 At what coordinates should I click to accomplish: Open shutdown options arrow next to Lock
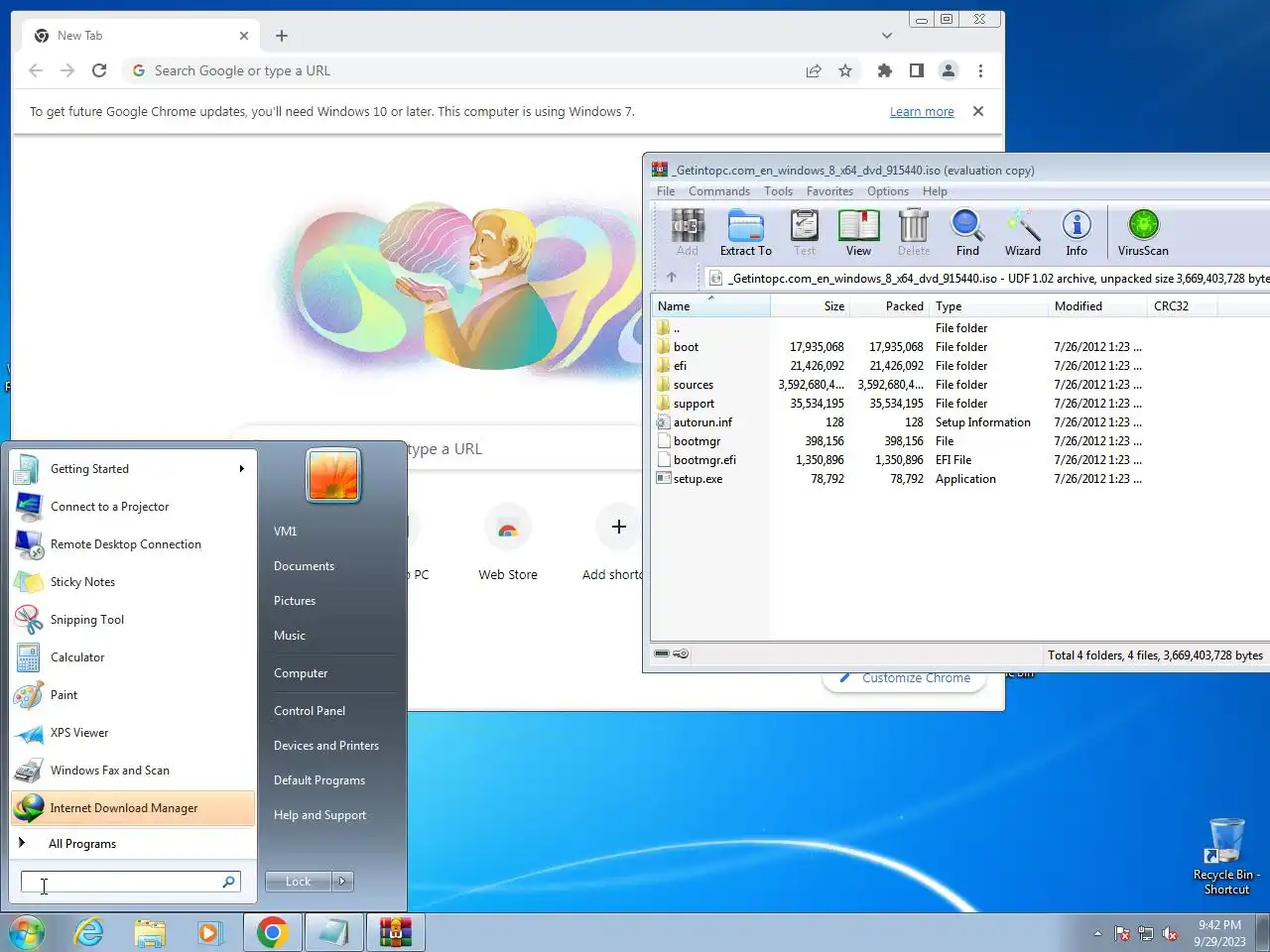click(342, 881)
